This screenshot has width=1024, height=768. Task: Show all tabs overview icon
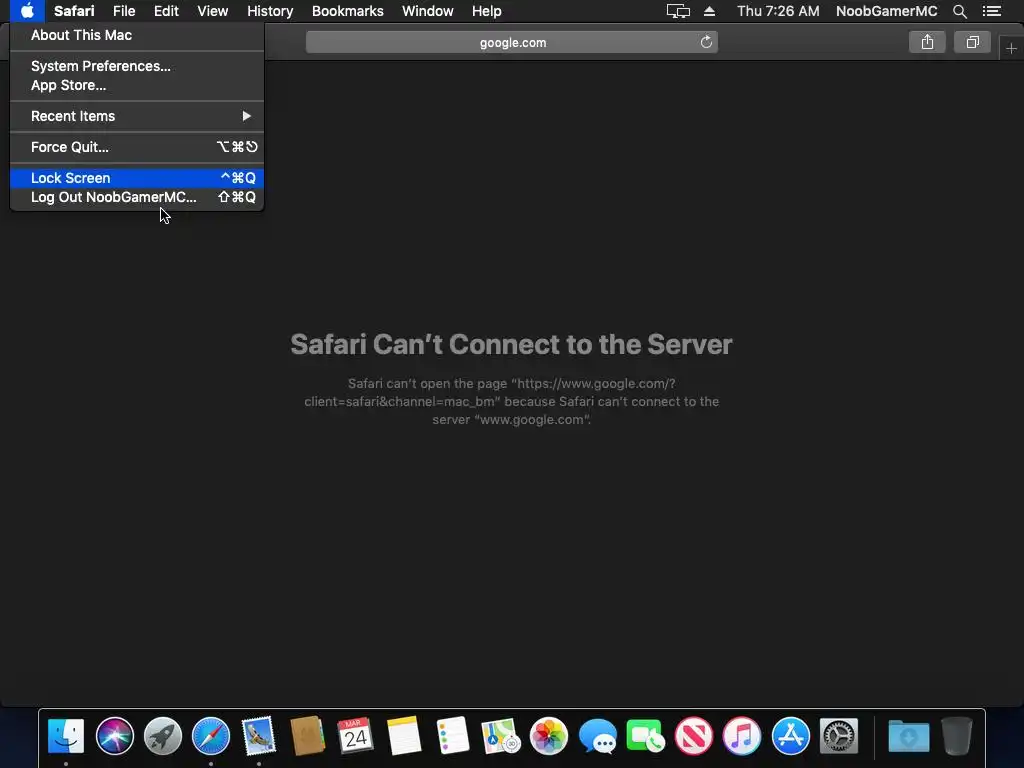click(x=972, y=42)
